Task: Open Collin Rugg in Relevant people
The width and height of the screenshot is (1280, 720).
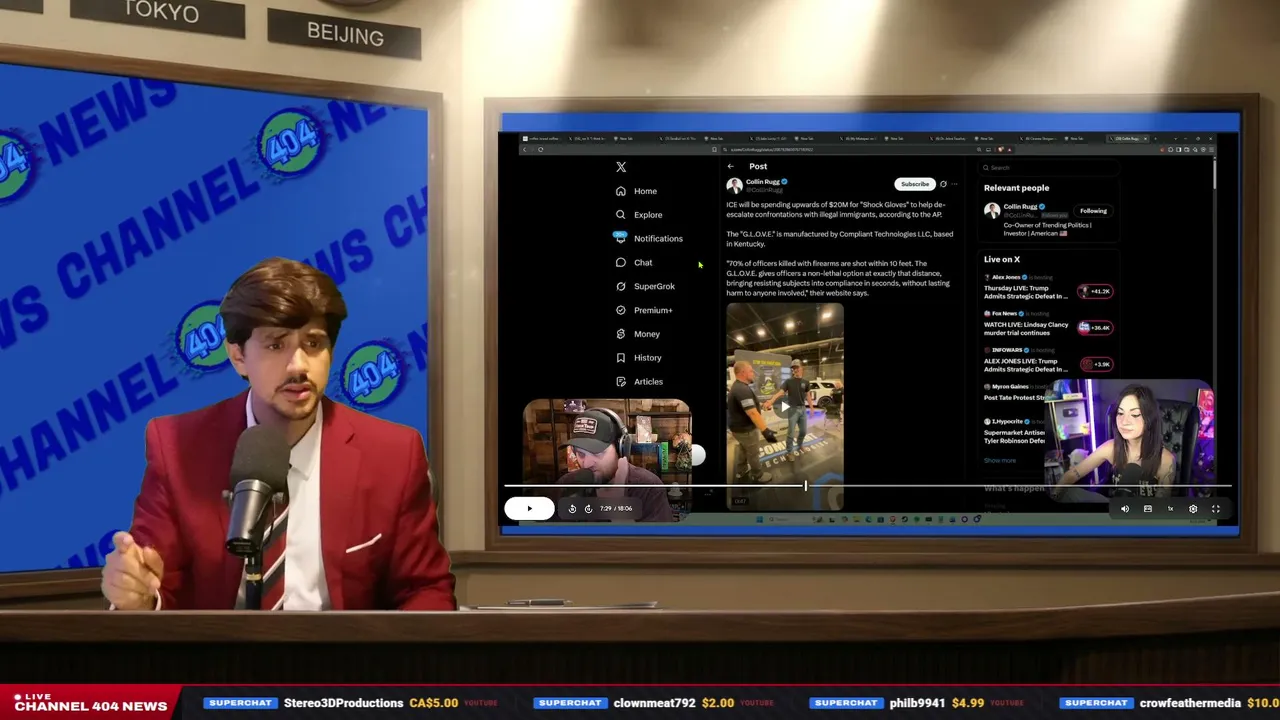Action: pyautogui.click(x=1020, y=207)
